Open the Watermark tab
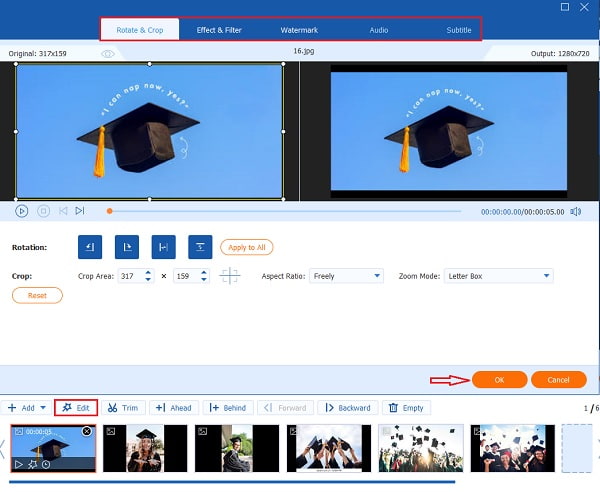Viewport: 600px width, 492px height. 299,30
